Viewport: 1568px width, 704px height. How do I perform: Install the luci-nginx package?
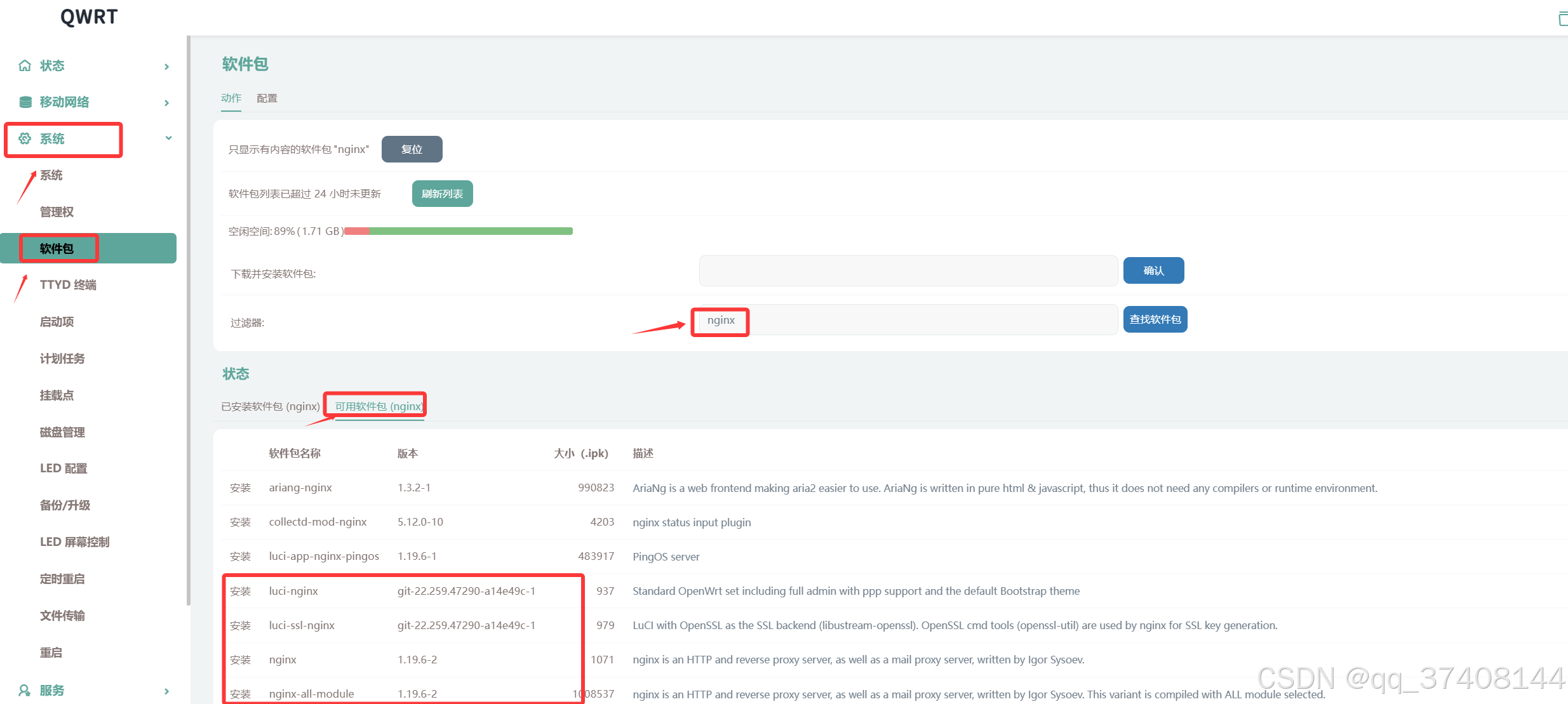pos(240,592)
